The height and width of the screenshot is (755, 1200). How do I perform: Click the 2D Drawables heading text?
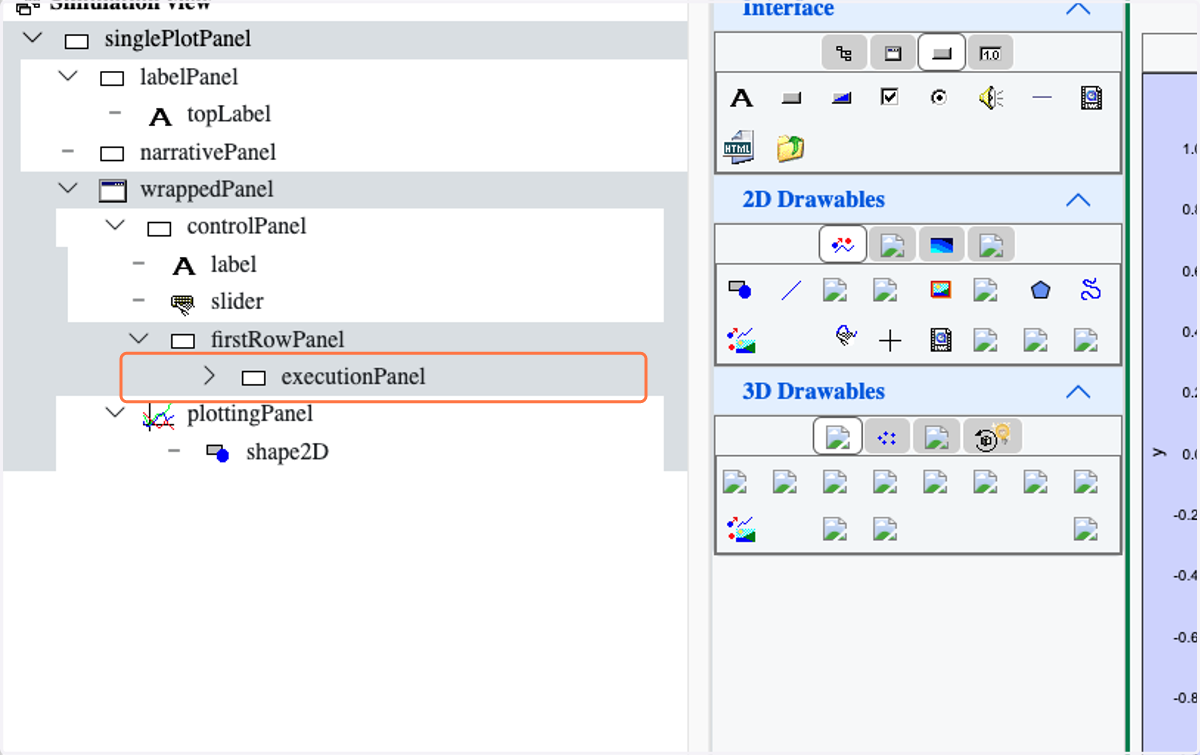(814, 199)
